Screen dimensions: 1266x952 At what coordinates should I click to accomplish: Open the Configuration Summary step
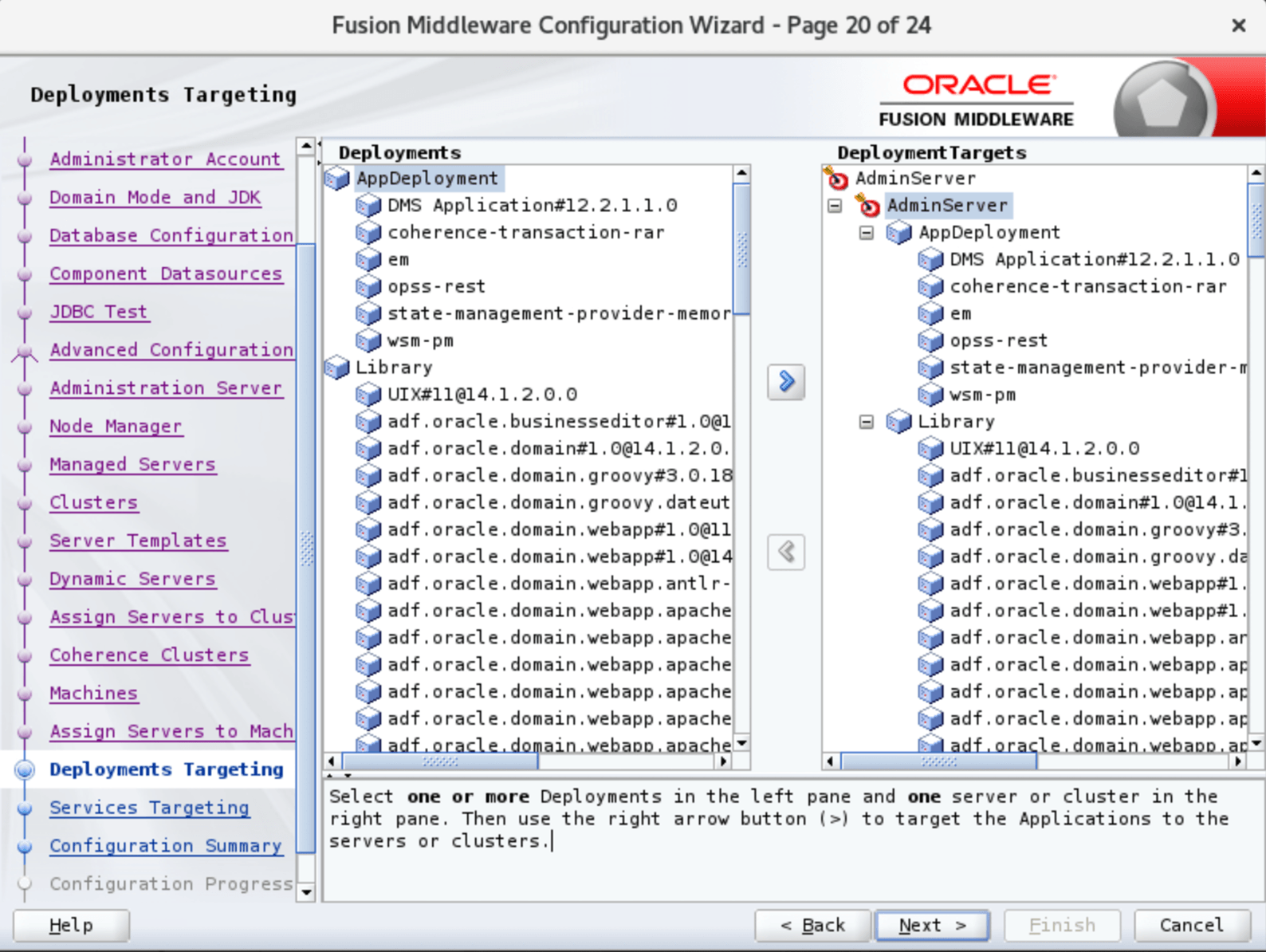[166, 846]
